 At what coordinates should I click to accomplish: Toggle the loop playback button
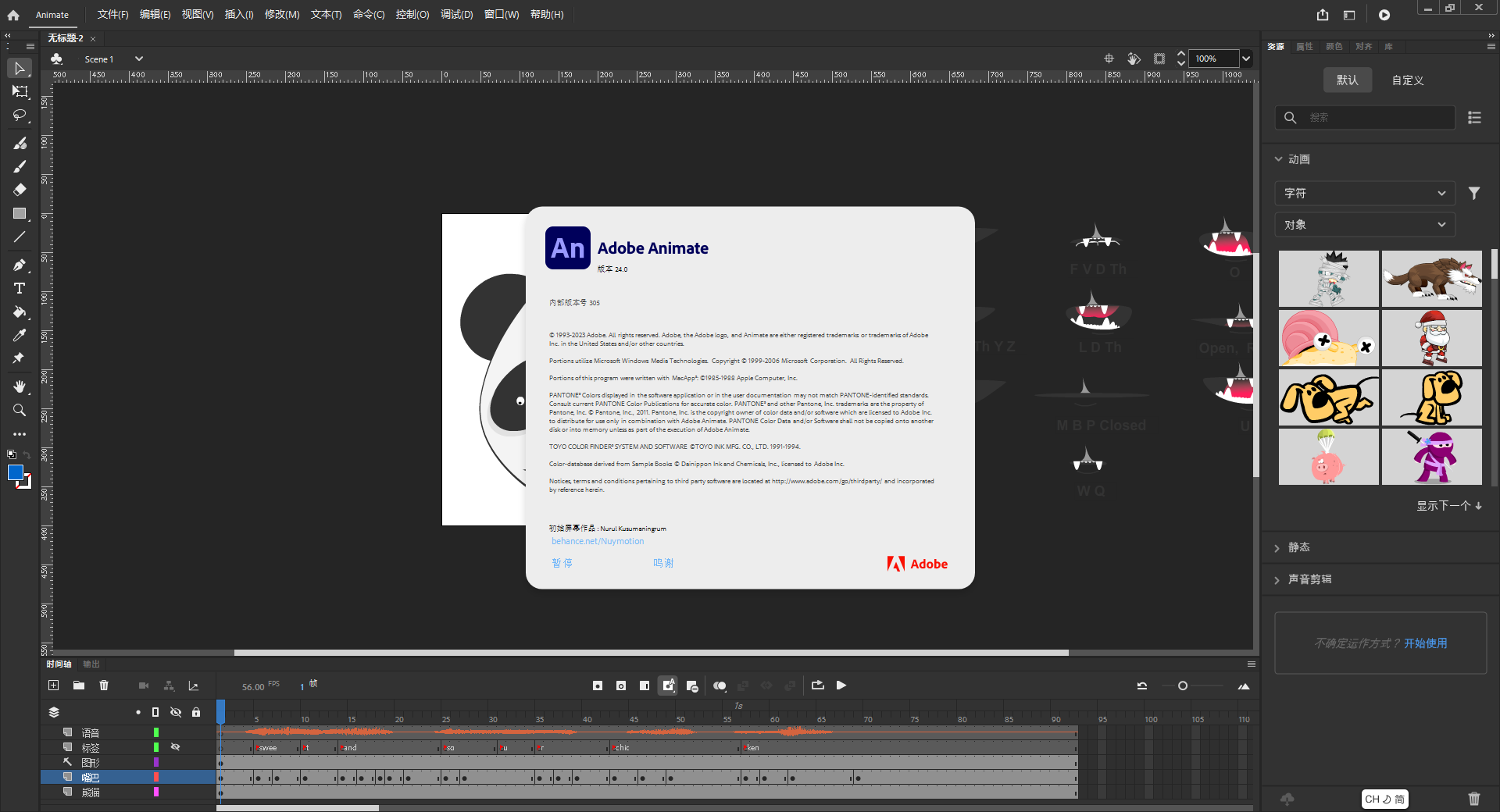[x=818, y=686]
